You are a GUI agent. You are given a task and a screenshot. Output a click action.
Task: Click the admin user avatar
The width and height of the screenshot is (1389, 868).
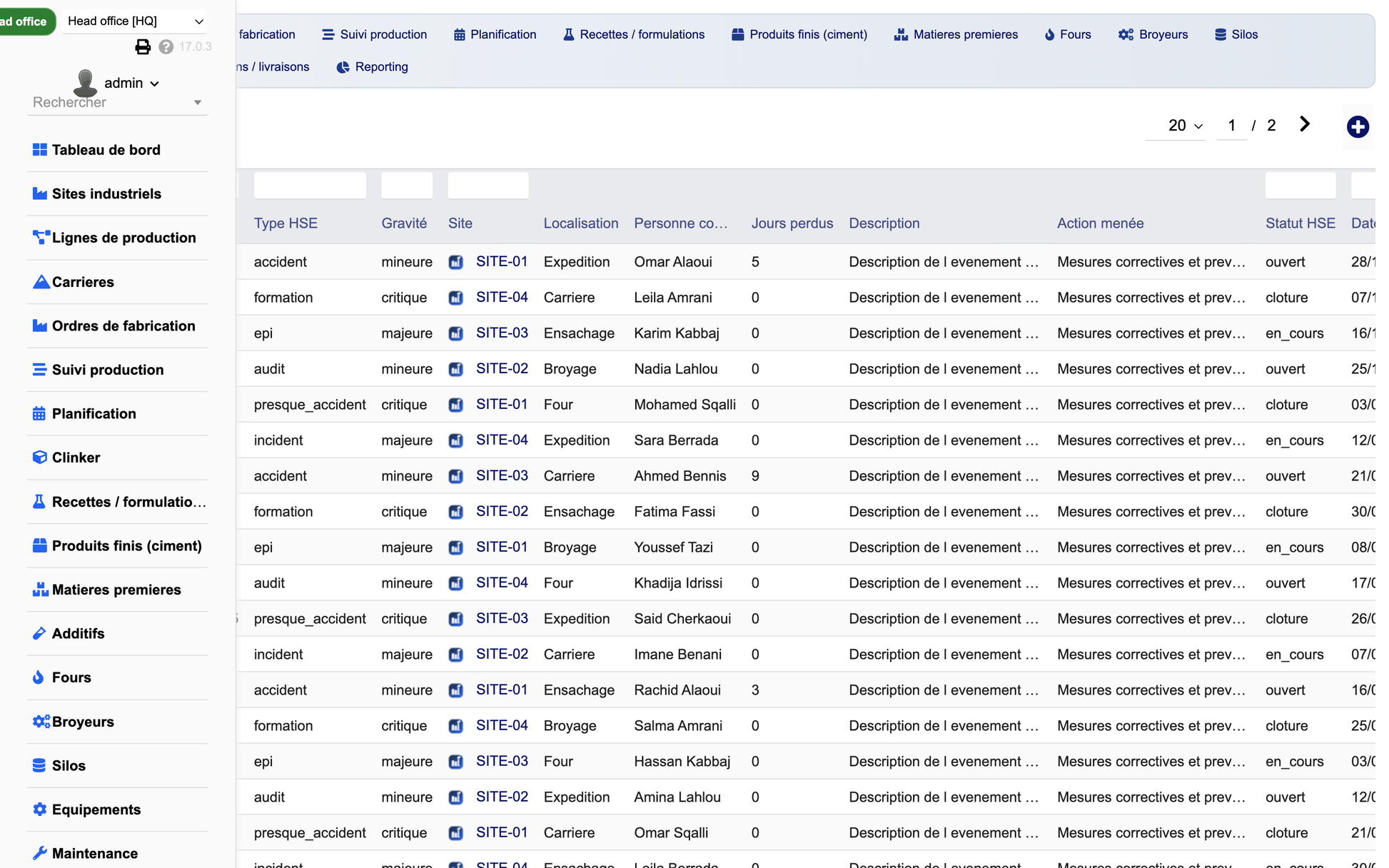pos(86,83)
